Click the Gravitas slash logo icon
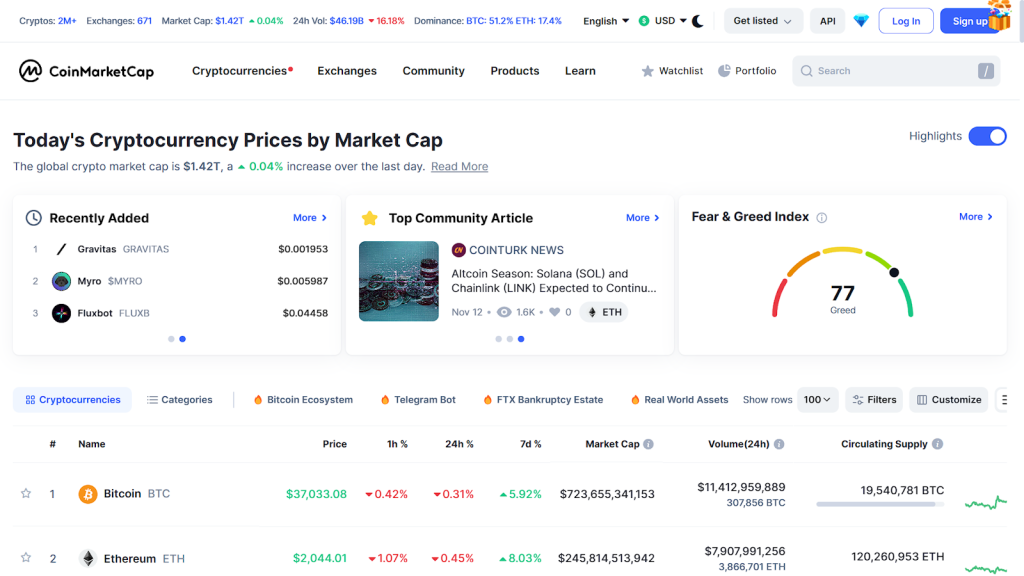This screenshot has width=1024, height=576. click(x=61, y=249)
